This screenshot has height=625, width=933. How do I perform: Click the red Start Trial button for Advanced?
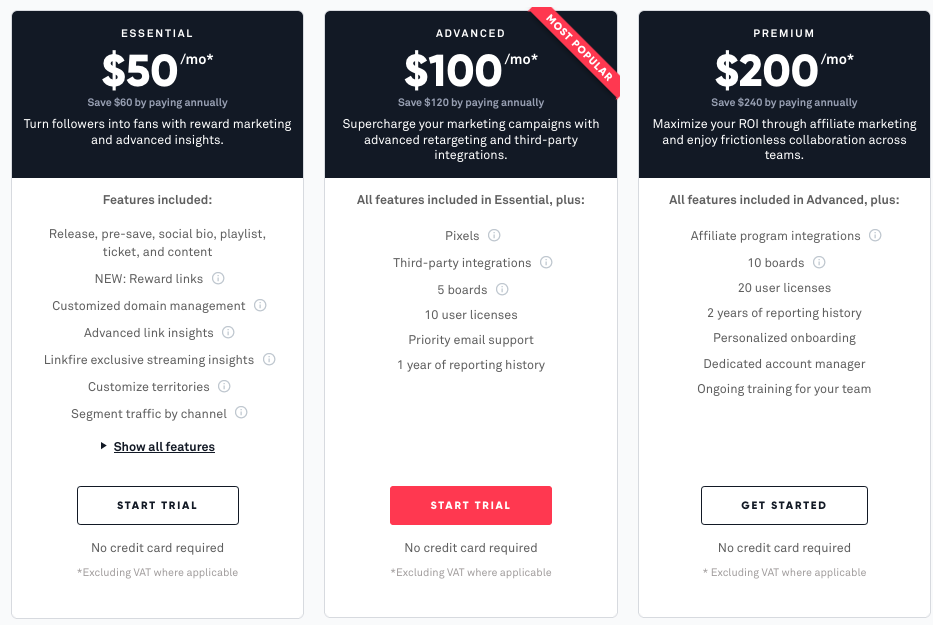tap(471, 505)
